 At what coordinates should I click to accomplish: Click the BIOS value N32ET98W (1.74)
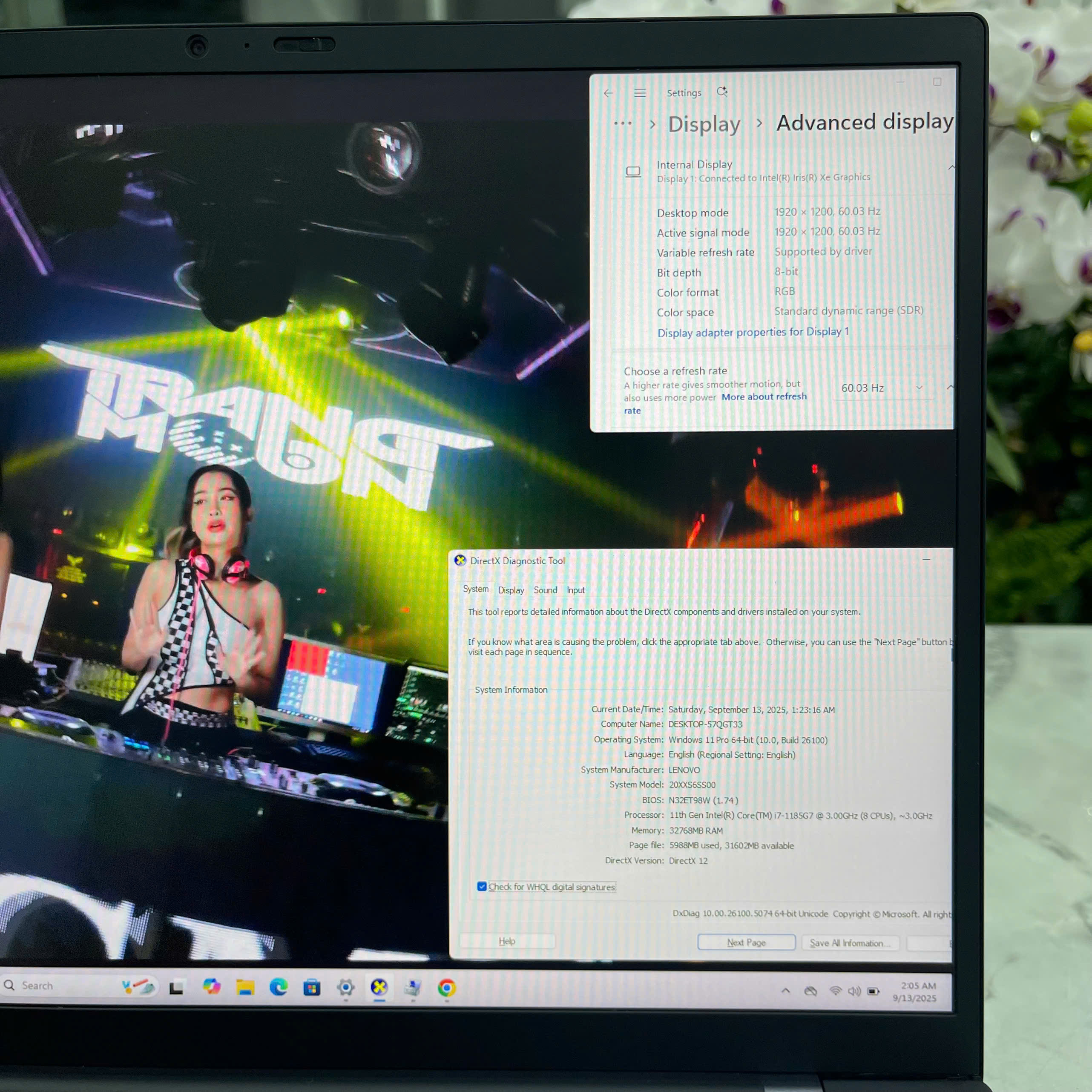[x=703, y=800]
